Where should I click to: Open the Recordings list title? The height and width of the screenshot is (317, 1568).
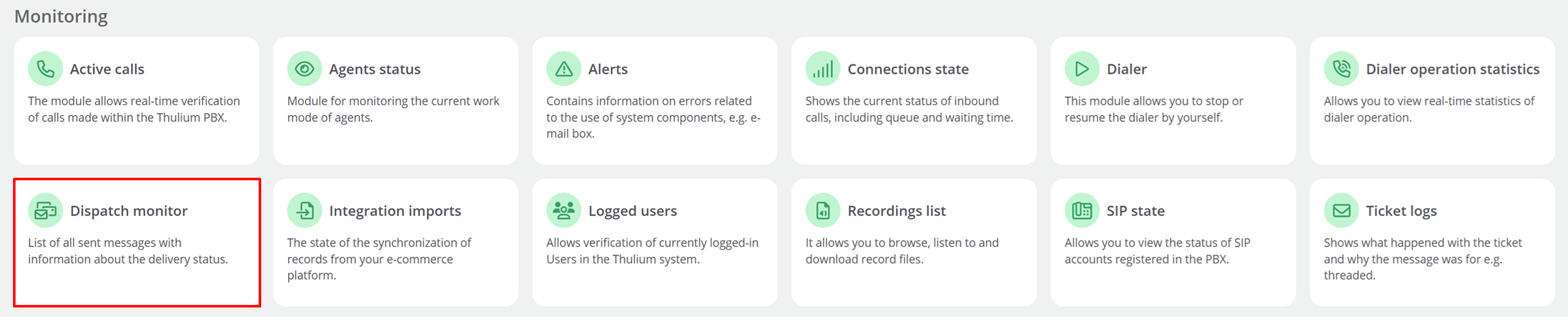click(x=897, y=211)
